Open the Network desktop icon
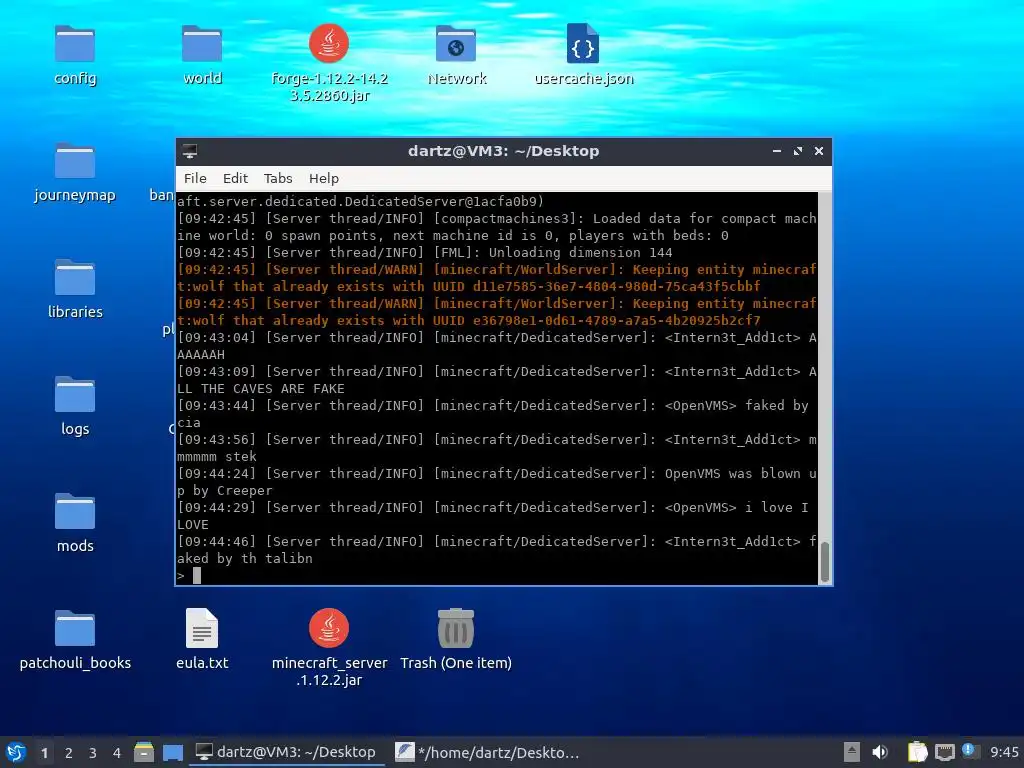The image size is (1024, 768). [x=456, y=44]
